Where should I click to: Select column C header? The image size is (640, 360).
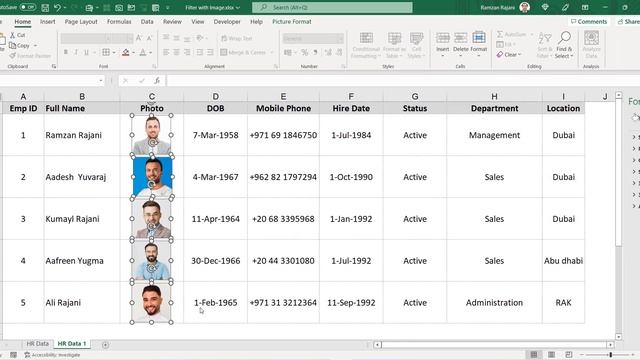(x=151, y=96)
